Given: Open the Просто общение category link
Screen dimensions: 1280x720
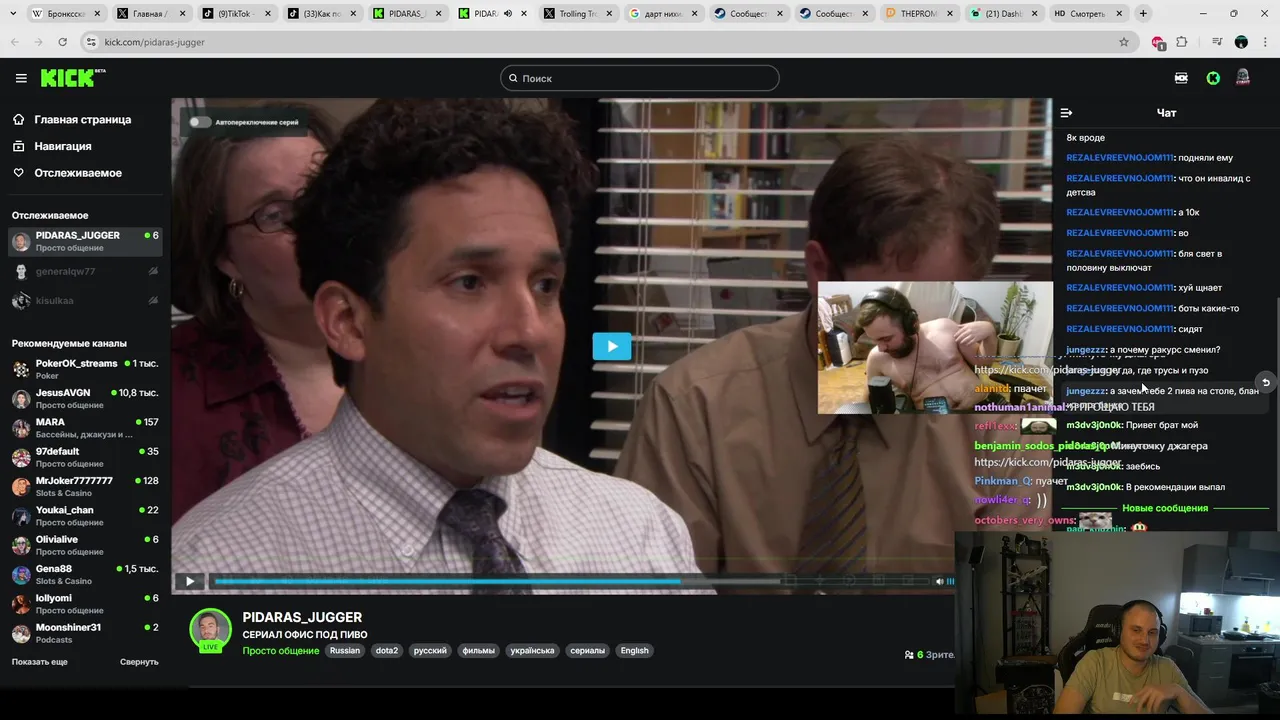Looking at the screenshot, I should click(x=281, y=651).
